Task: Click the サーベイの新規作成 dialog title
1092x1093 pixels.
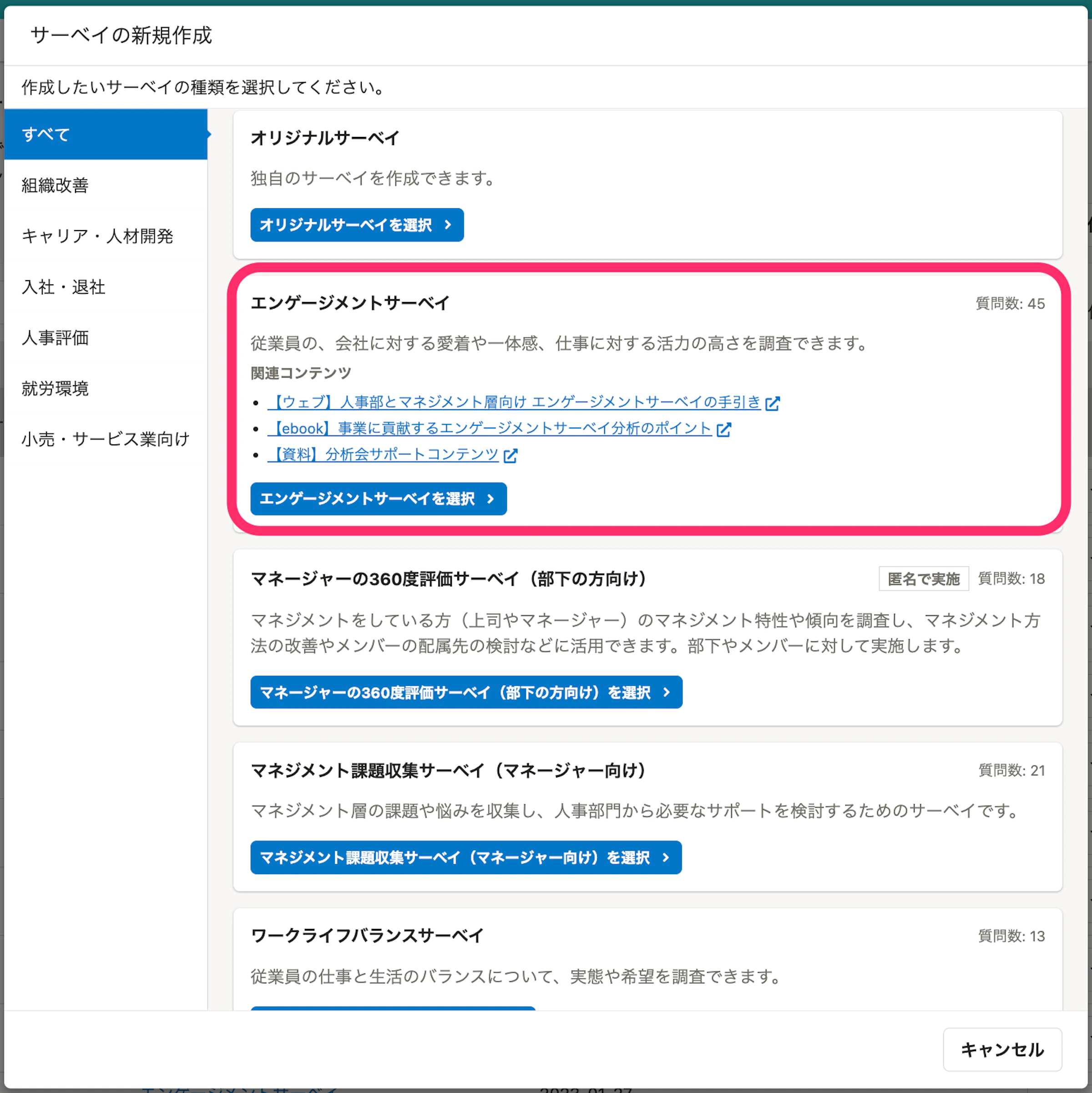Action: pyautogui.click(x=121, y=35)
